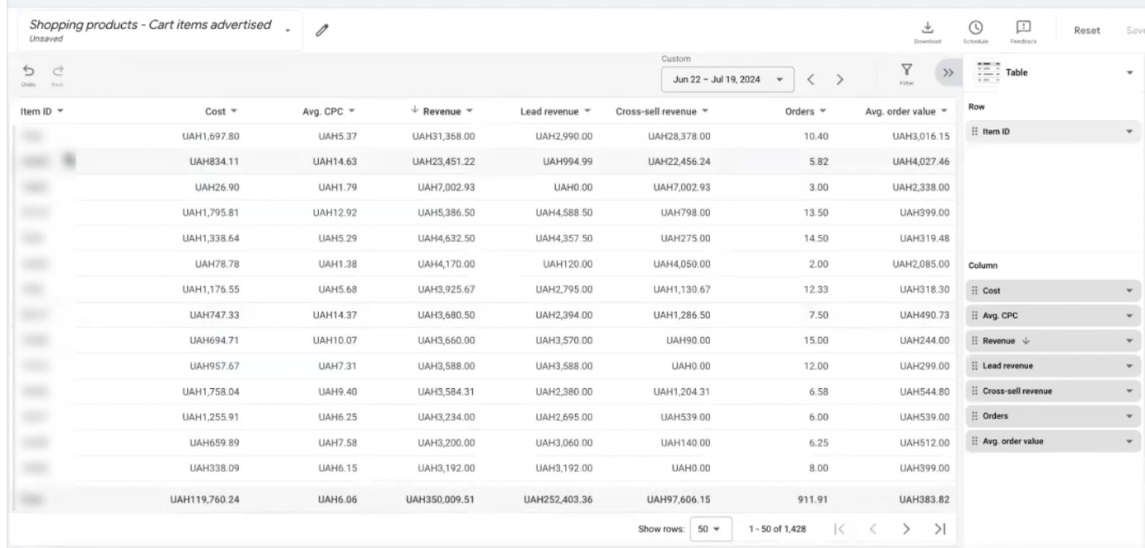Click the Download icon

[x=927, y=28]
